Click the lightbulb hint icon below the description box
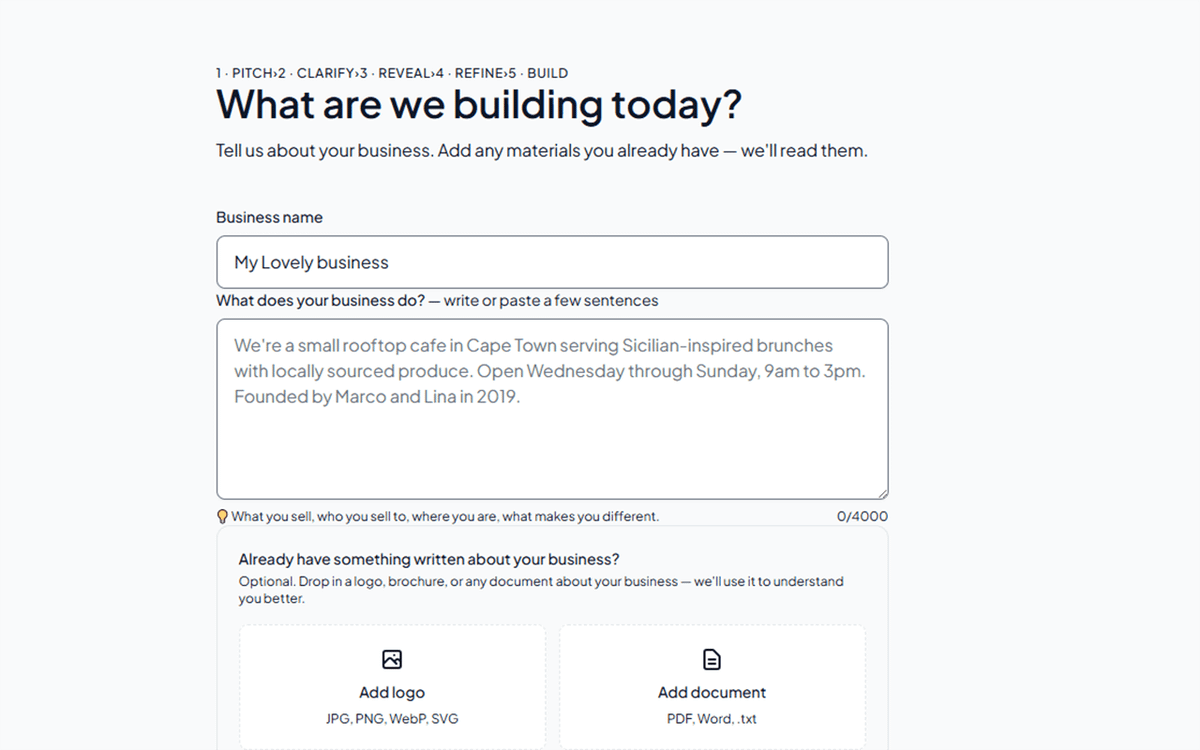Image resolution: width=1200 pixels, height=750 pixels. [x=223, y=517]
